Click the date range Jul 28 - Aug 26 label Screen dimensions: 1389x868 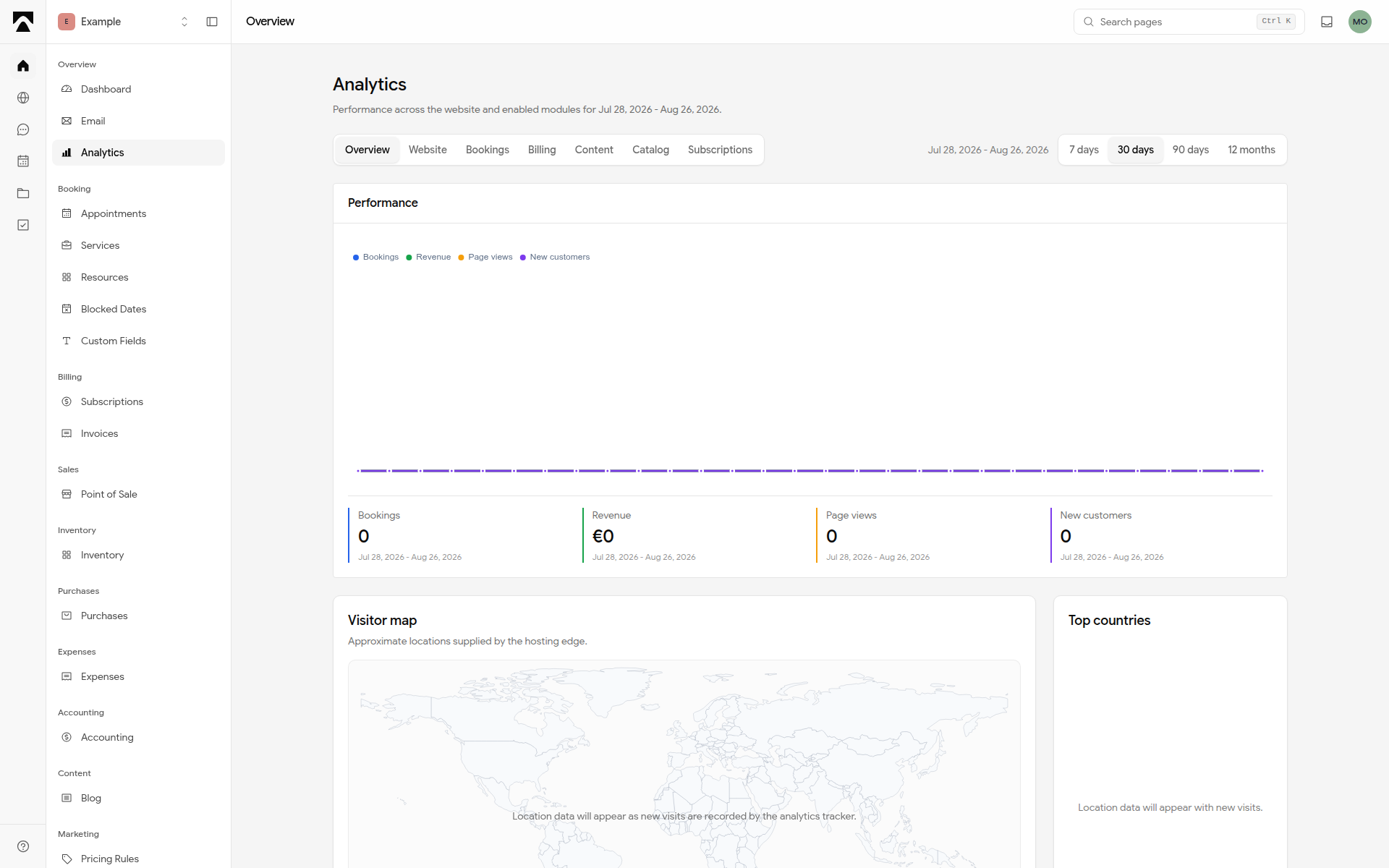pos(987,150)
